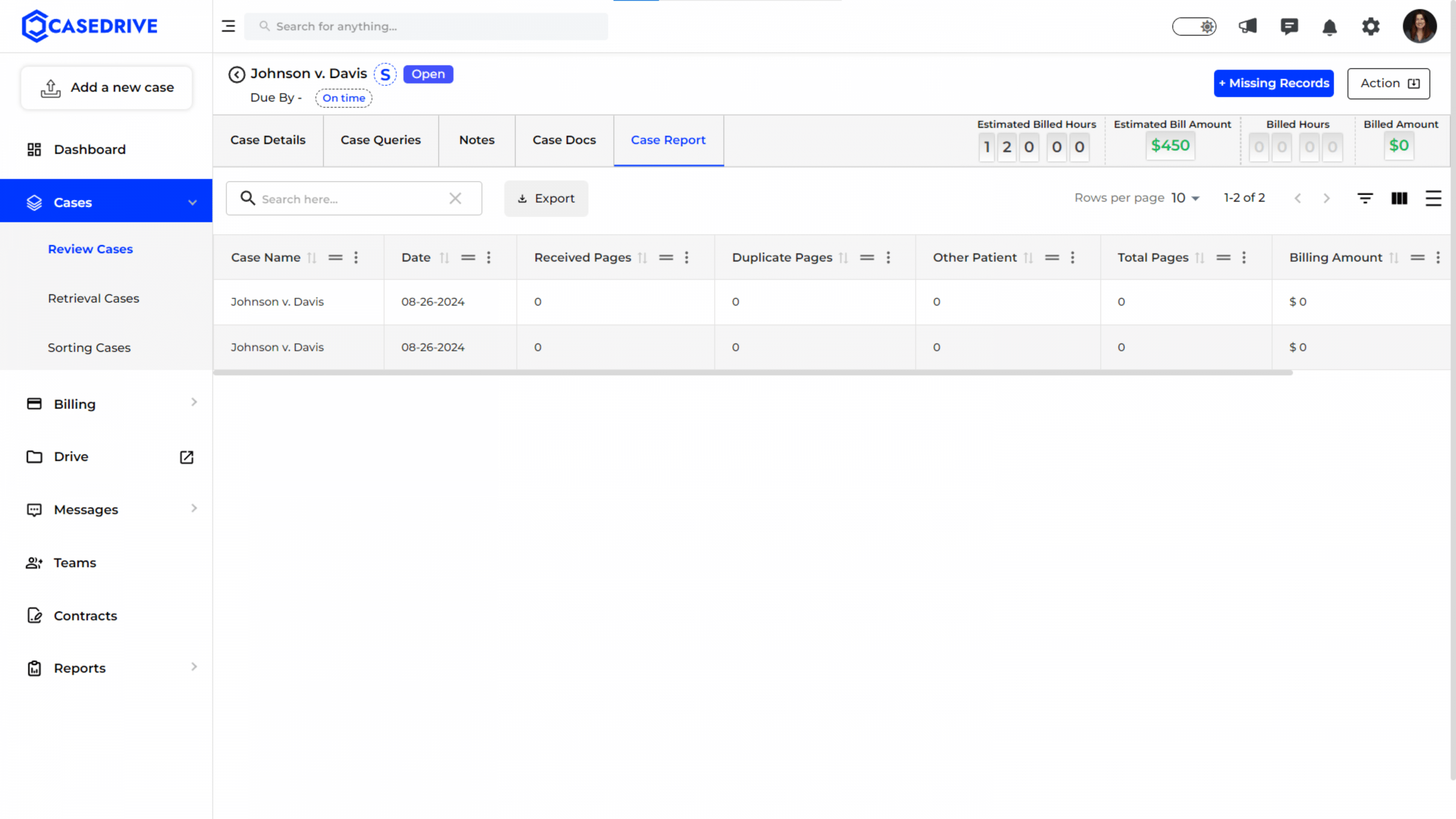The height and width of the screenshot is (819, 1456).
Task: Click the On time due badge
Action: click(x=344, y=98)
